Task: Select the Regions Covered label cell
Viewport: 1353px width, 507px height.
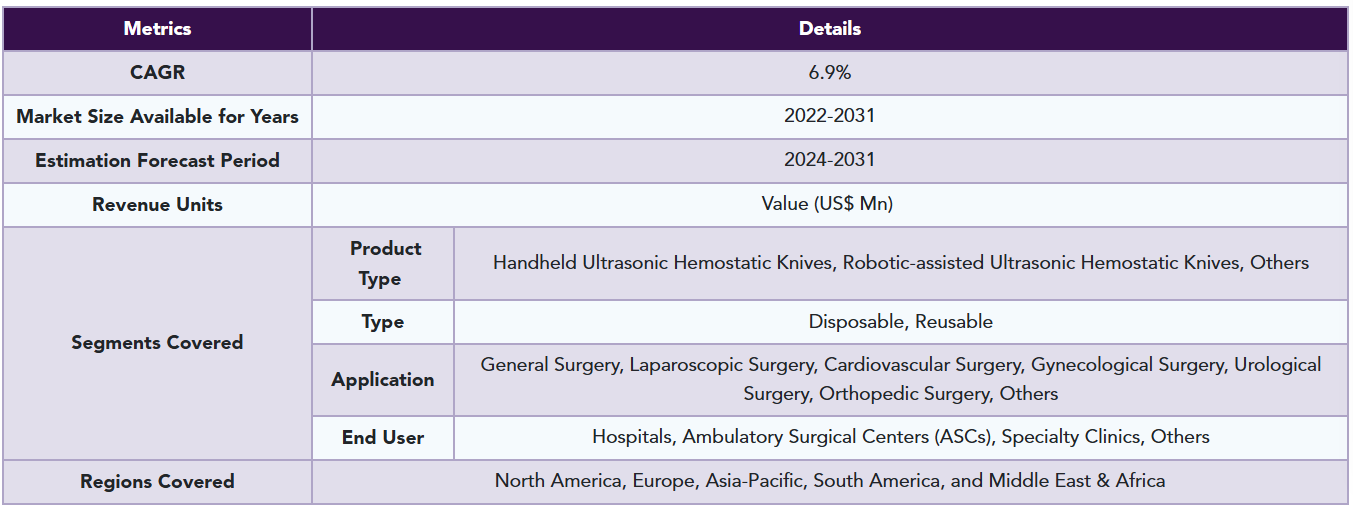Action: [157, 482]
